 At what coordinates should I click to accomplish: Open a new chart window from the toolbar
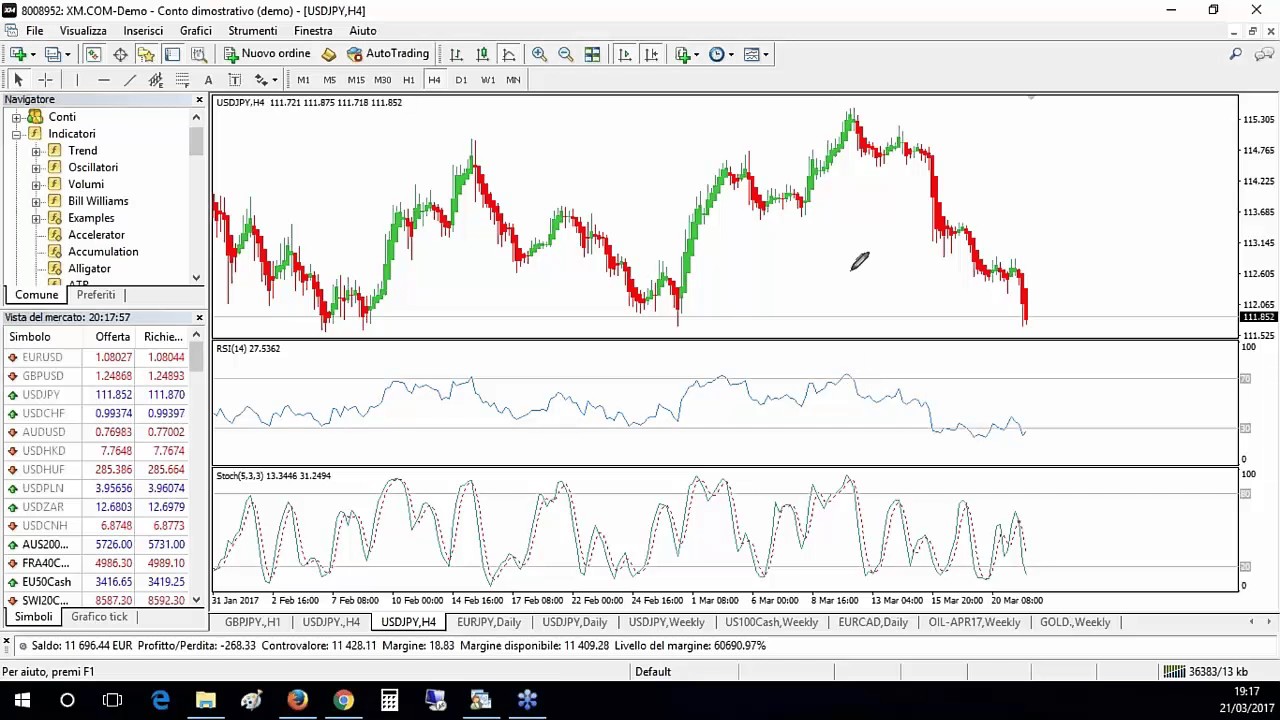(18, 54)
